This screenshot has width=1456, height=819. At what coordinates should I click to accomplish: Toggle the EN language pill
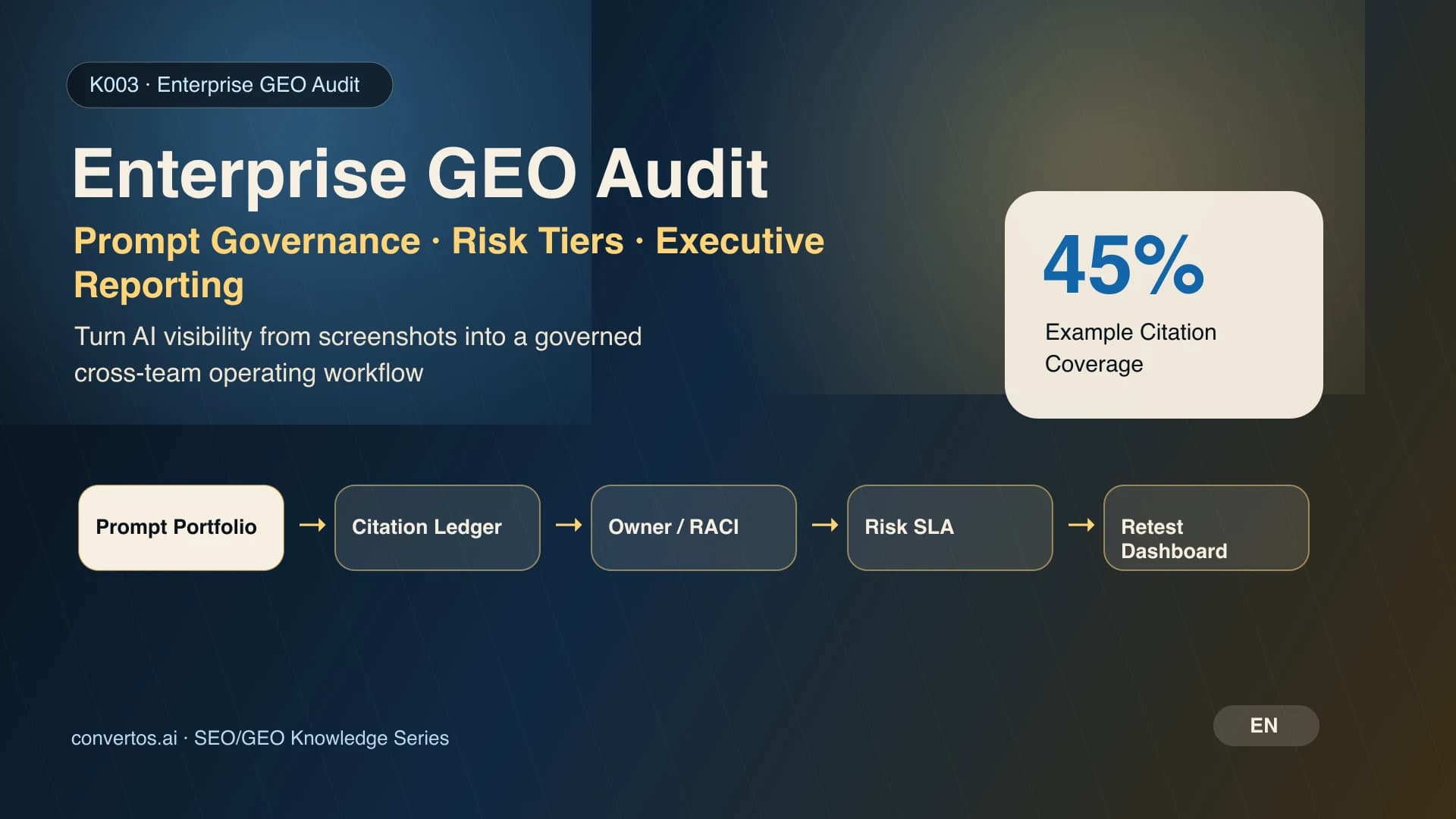click(x=1266, y=726)
